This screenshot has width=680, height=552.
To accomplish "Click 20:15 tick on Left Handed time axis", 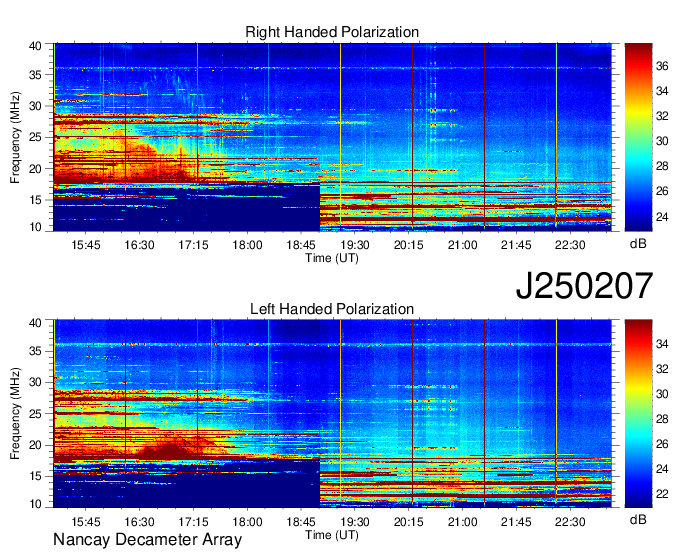I will click(x=409, y=522).
